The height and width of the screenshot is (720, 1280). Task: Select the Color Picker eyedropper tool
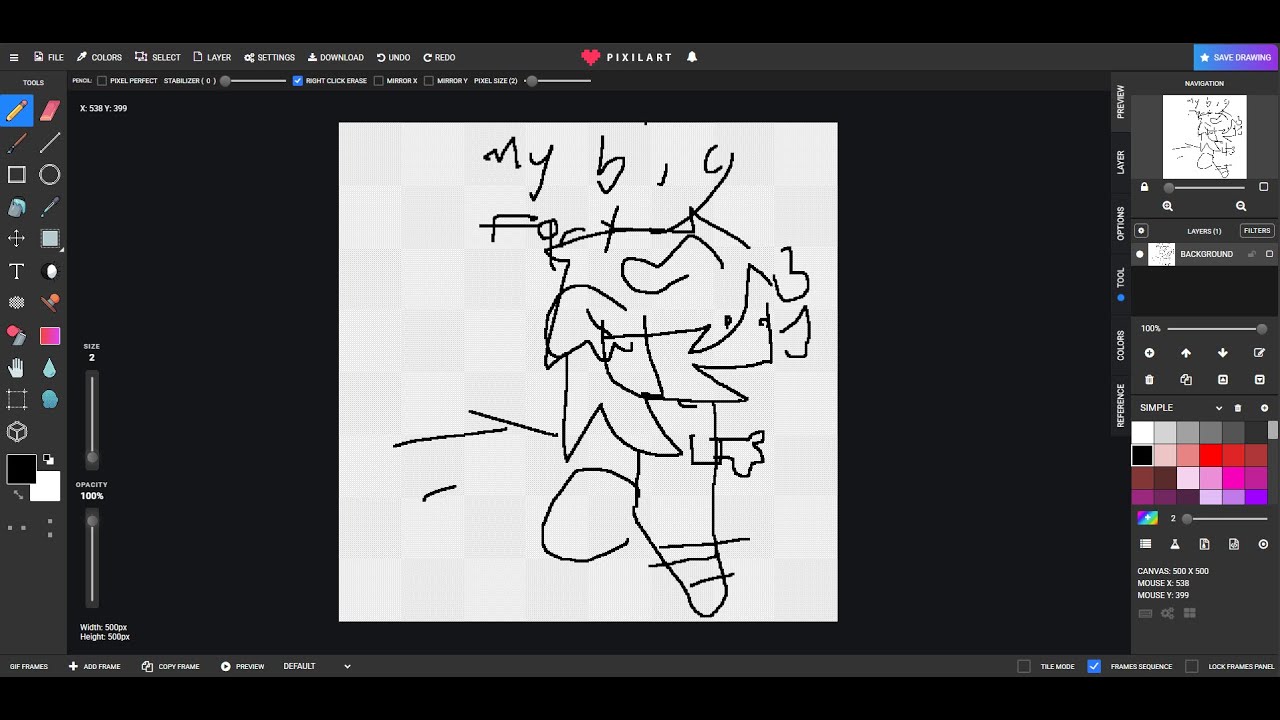50,207
